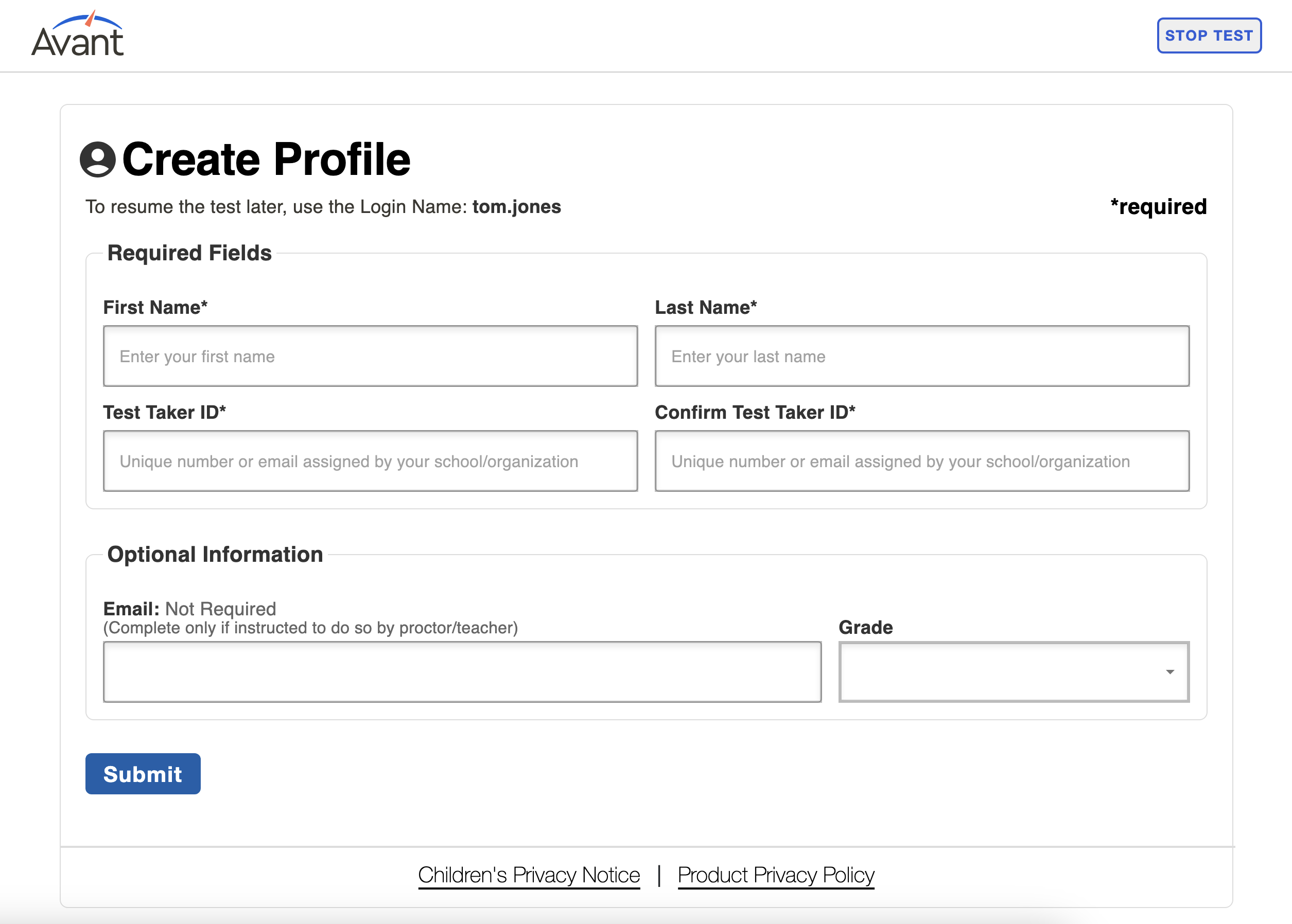Click the STOP TEST button
This screenshot has height=924, width=1292.
[x=1209, y=35]
